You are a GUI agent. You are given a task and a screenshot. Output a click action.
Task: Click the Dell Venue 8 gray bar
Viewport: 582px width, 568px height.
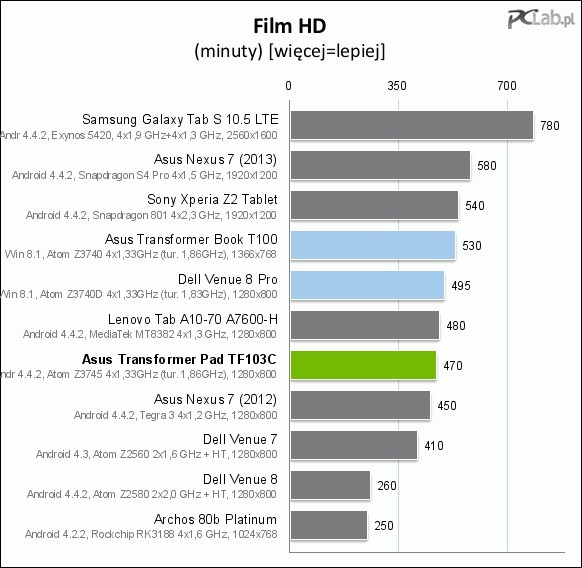330,486
